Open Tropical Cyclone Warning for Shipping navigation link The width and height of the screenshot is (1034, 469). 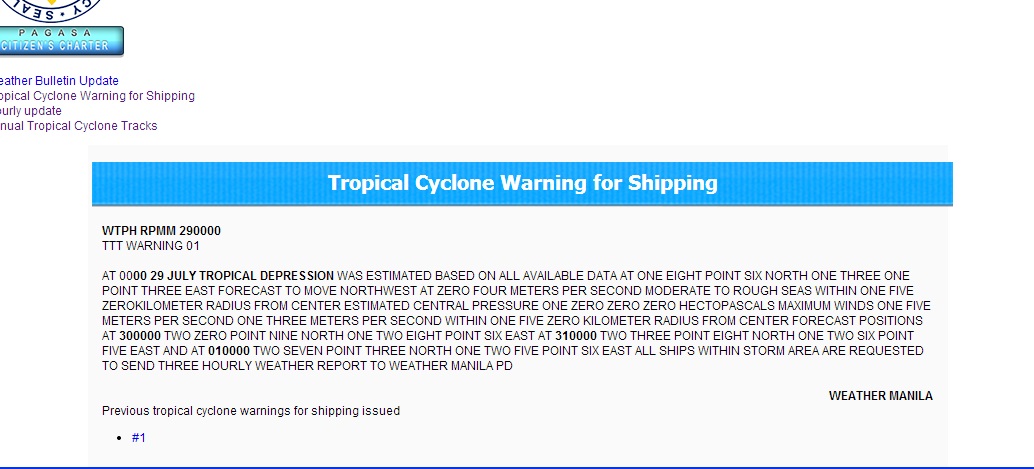click(x=96, y=96)
